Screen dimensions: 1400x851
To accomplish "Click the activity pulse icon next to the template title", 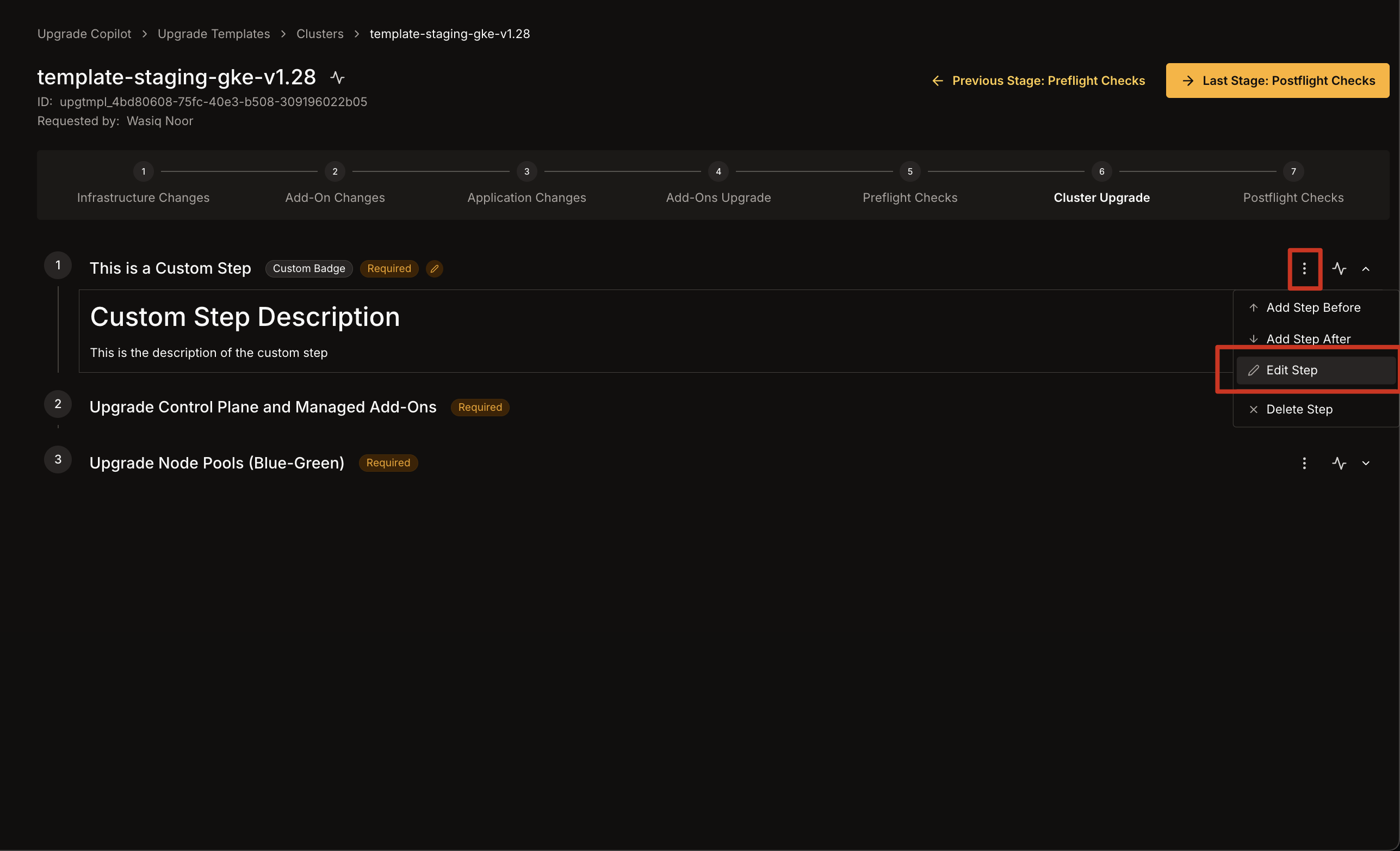I will pos(337,77).
